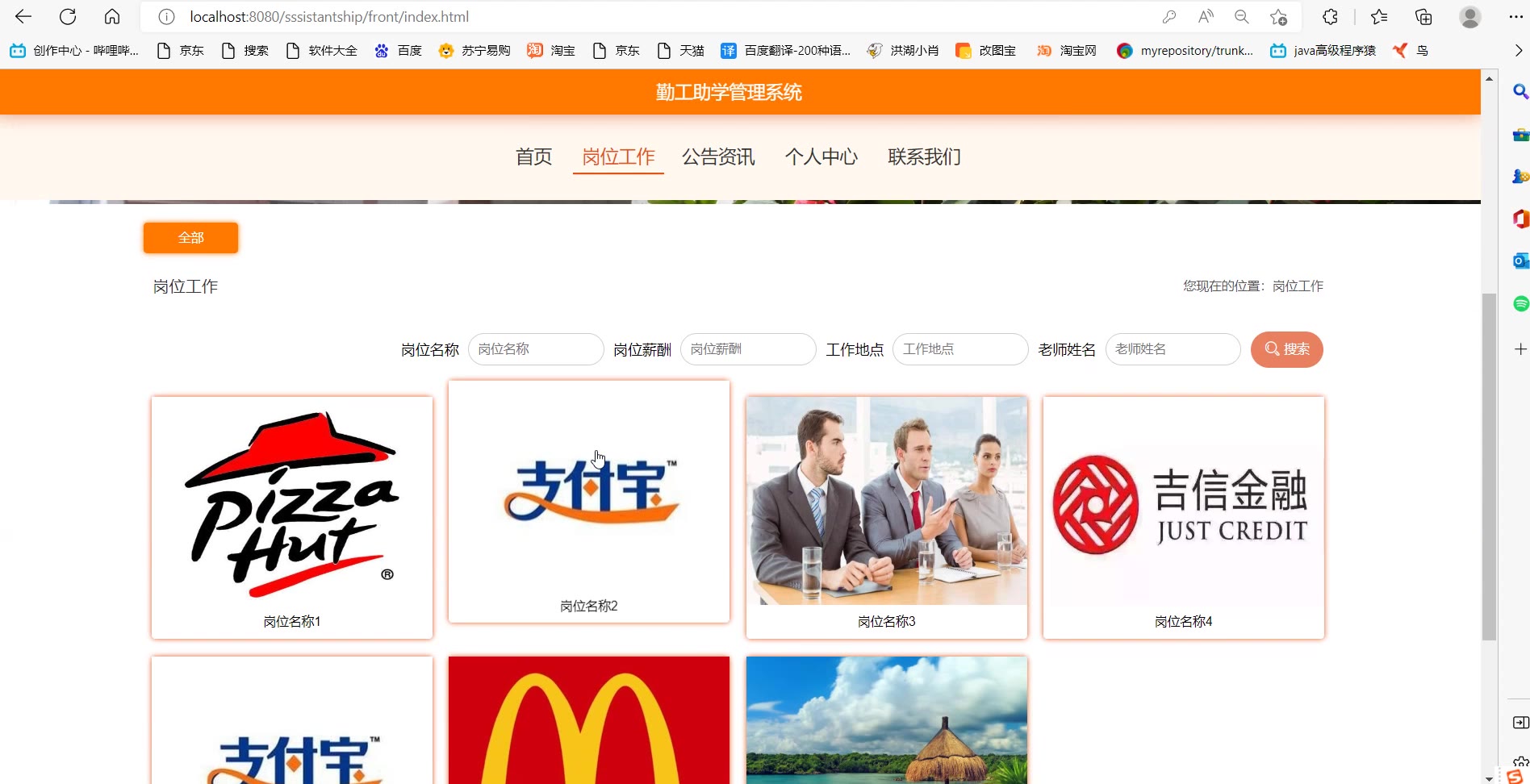Open the 苏宁易购 bookmark

(474, 51)
